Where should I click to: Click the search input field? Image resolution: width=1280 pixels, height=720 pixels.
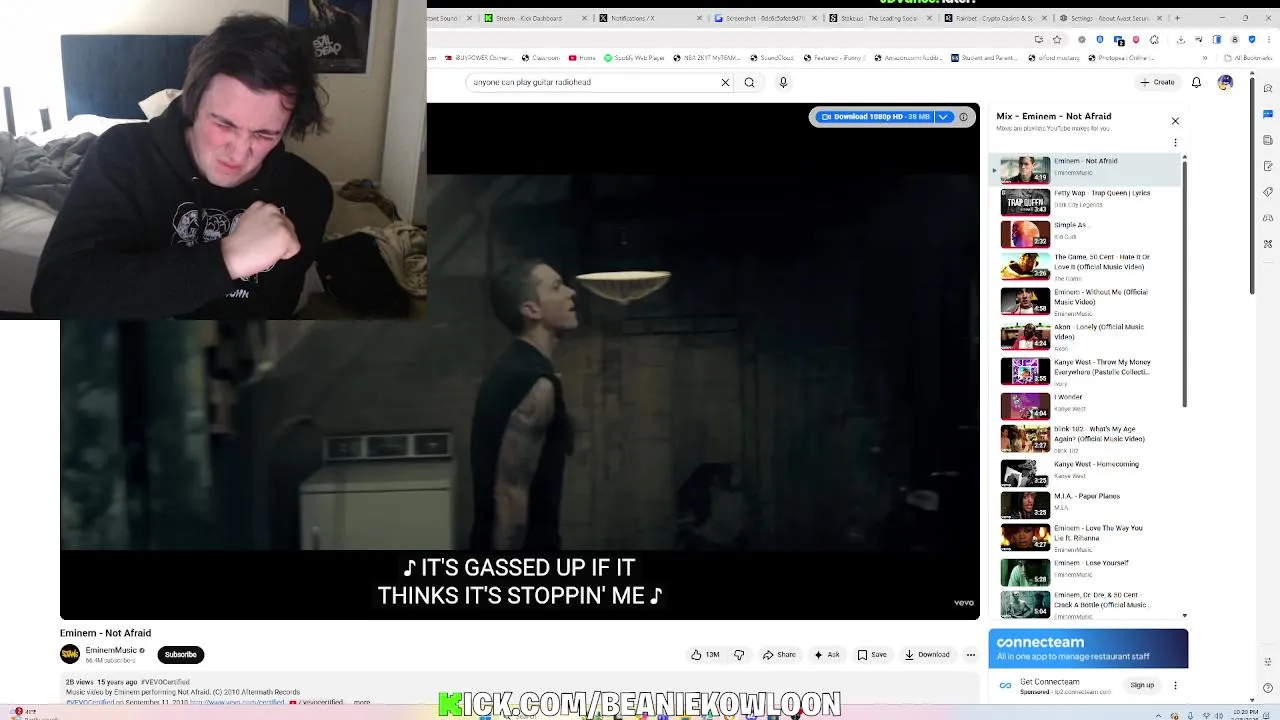click(x=598, y=82)
